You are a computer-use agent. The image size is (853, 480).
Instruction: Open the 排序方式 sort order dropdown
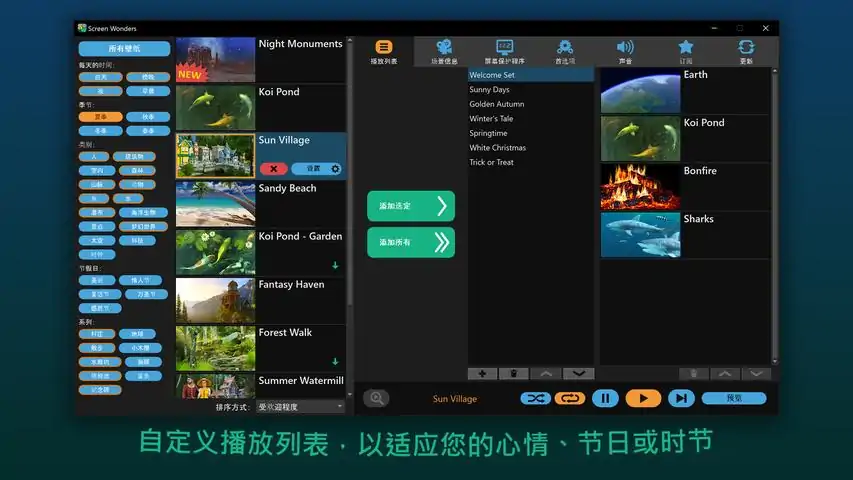(x=300, y=407)
